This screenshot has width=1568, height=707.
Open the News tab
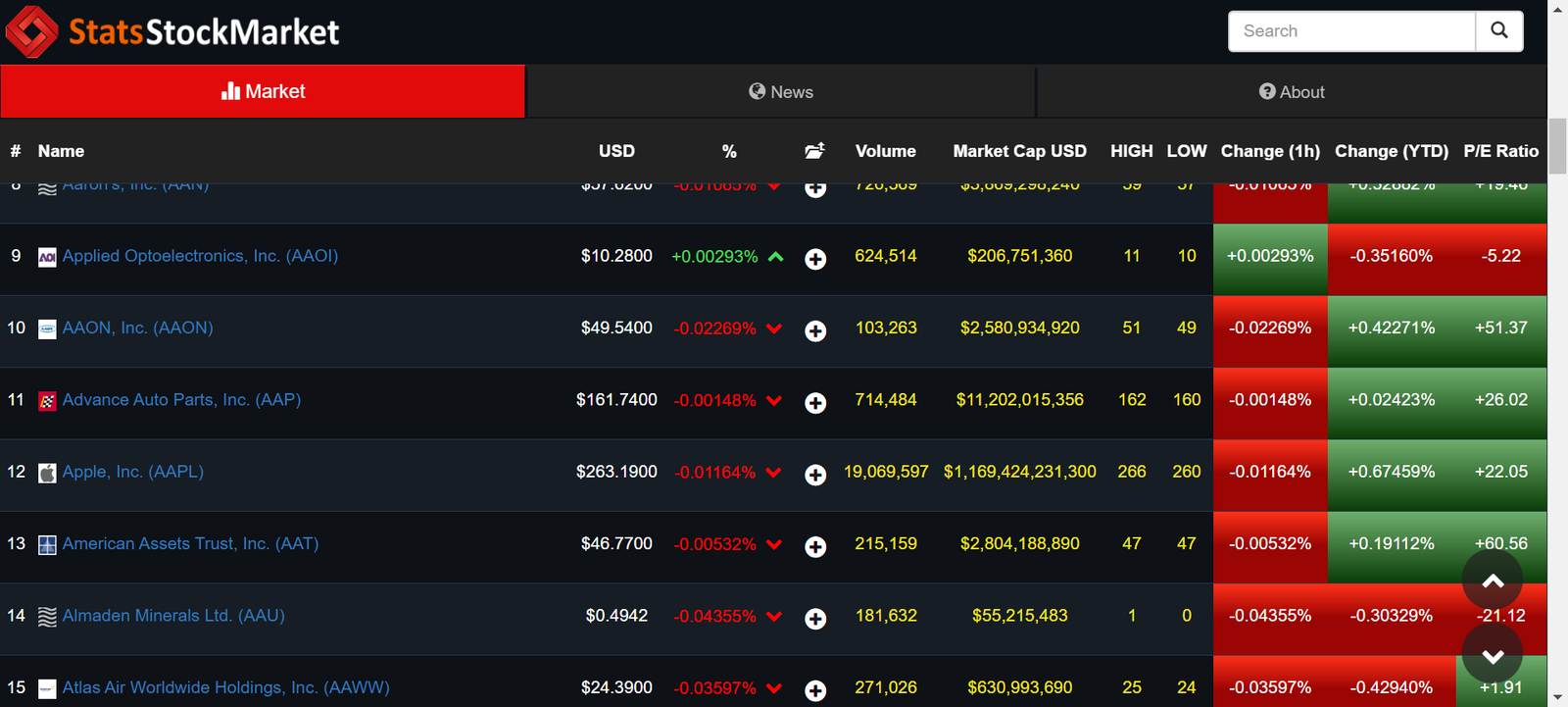coord(781,92)
